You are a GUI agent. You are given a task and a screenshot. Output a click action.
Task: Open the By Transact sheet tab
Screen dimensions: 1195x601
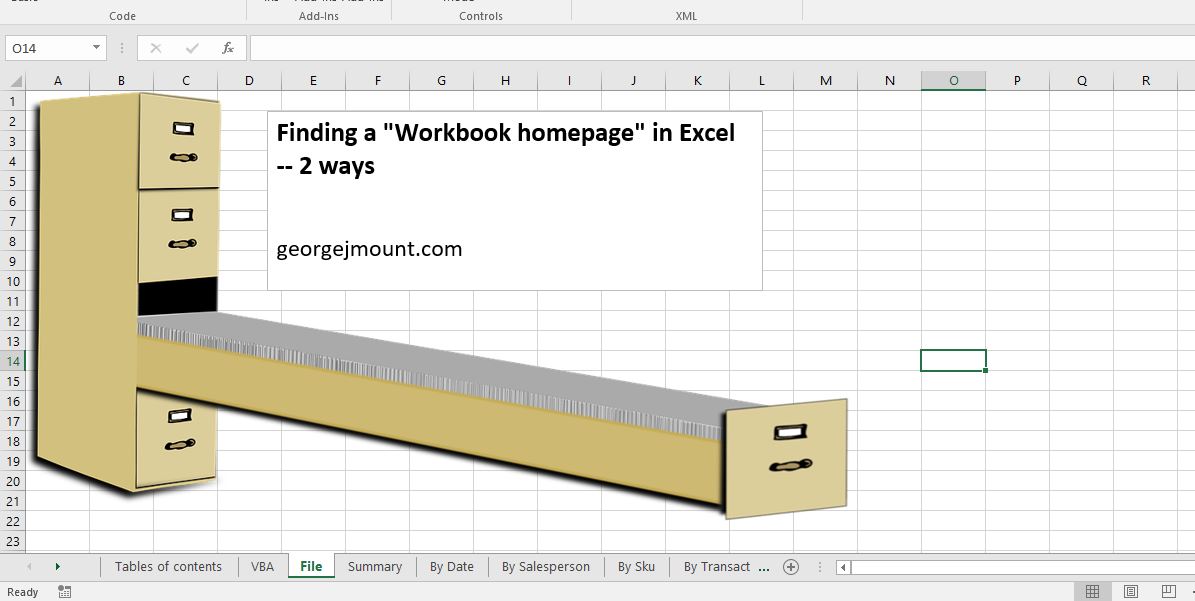tap(717, 567)
